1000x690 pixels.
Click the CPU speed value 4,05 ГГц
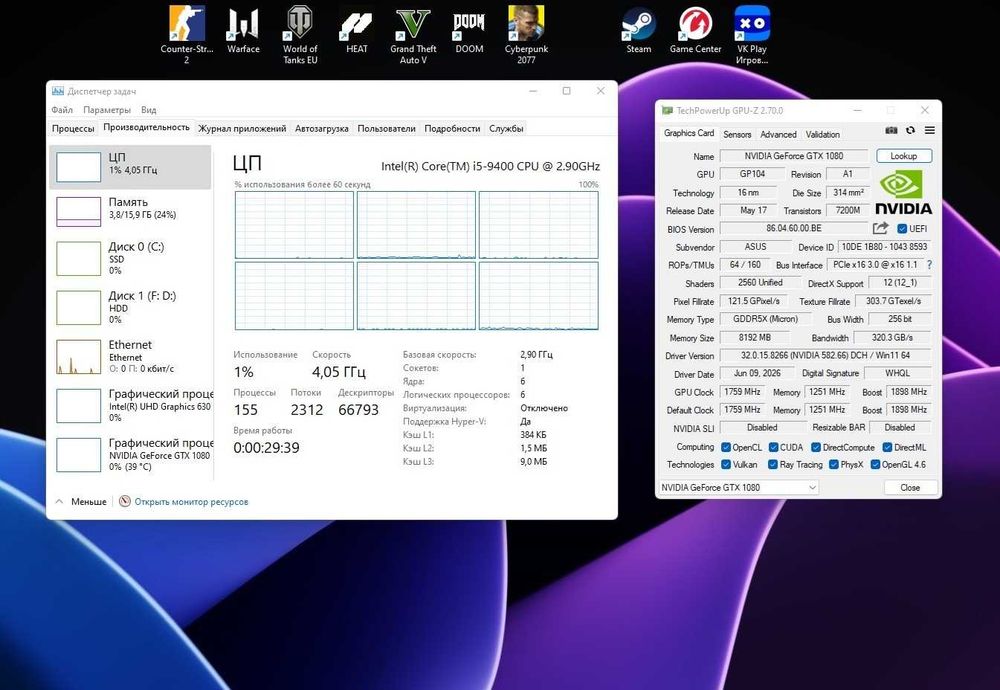(339, 372)
